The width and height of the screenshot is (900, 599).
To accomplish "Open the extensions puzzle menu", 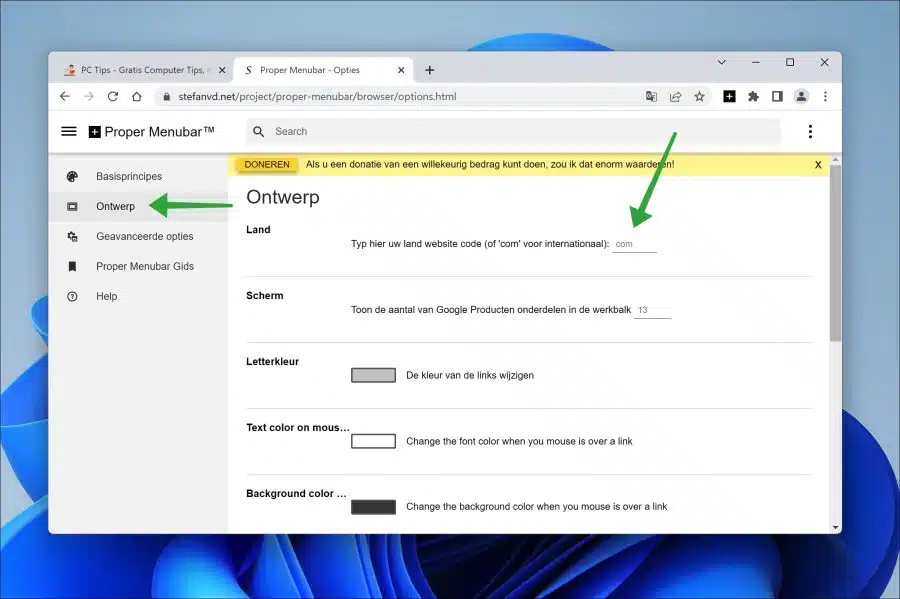I will pos(753,96).
